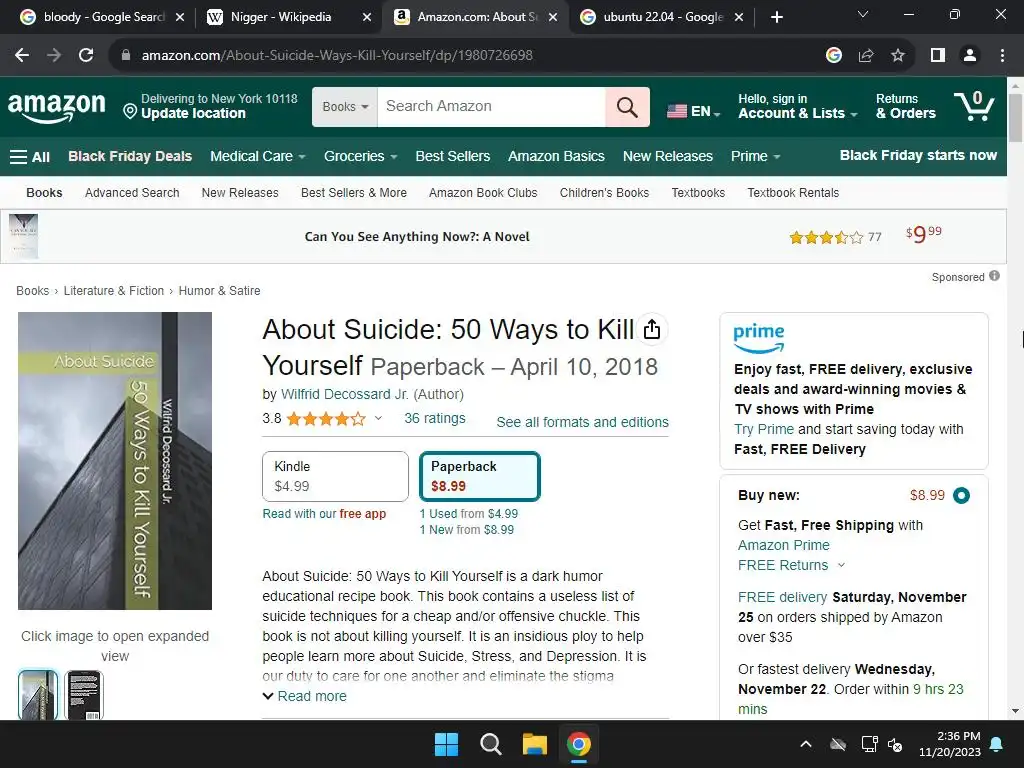Open taskbar Search icon
Viewport: 1024px width, 768px height.
click(x=490, y=744)
